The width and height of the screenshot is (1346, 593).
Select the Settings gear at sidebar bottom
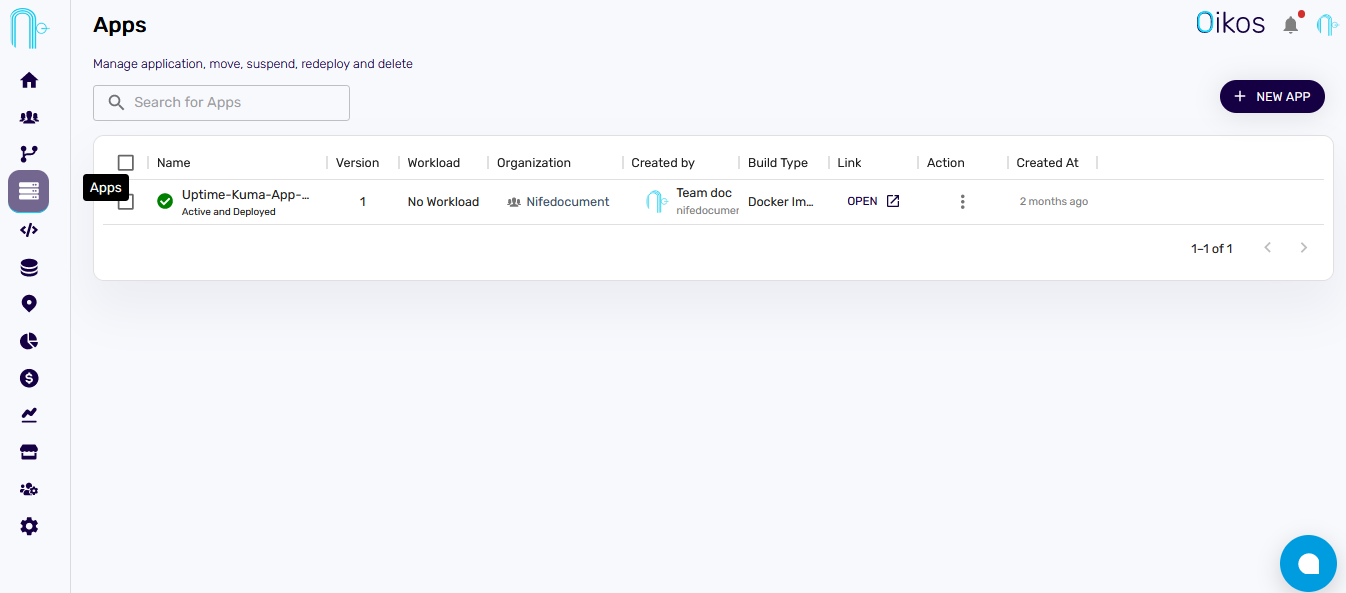[x=28, y=525]
